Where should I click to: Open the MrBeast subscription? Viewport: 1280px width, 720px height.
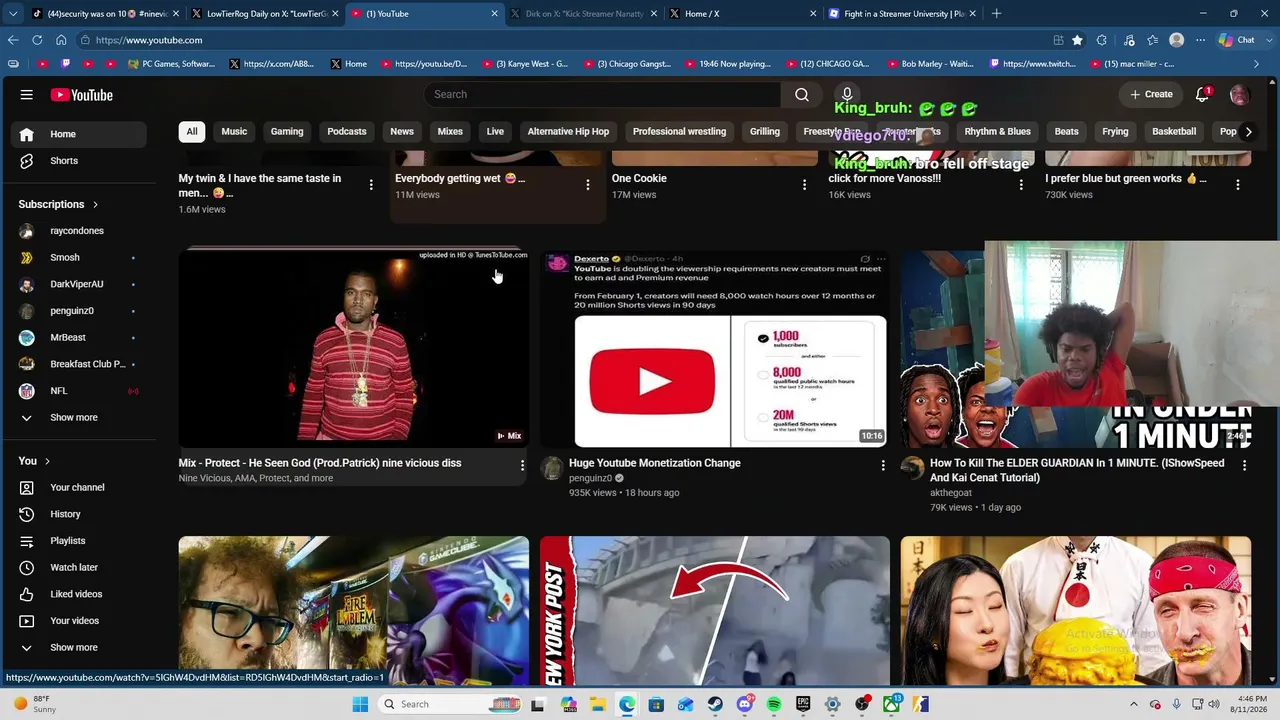(x=78, y=337)
